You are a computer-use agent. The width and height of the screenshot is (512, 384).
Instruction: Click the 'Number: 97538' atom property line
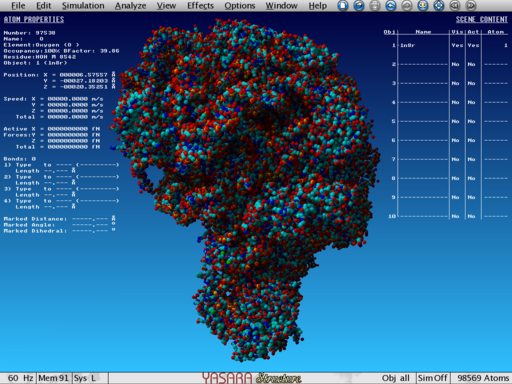point(29,33)
